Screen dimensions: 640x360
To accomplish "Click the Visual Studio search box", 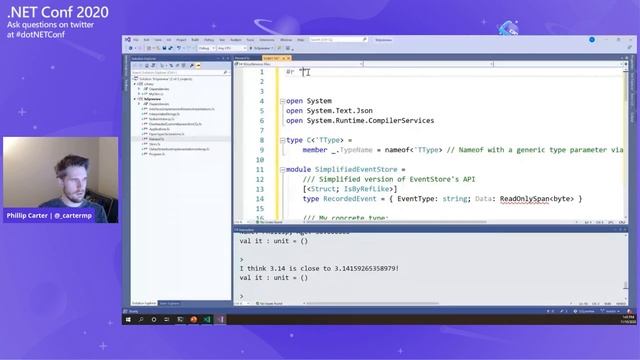I will pyautogui.click(x=338, y=40).
